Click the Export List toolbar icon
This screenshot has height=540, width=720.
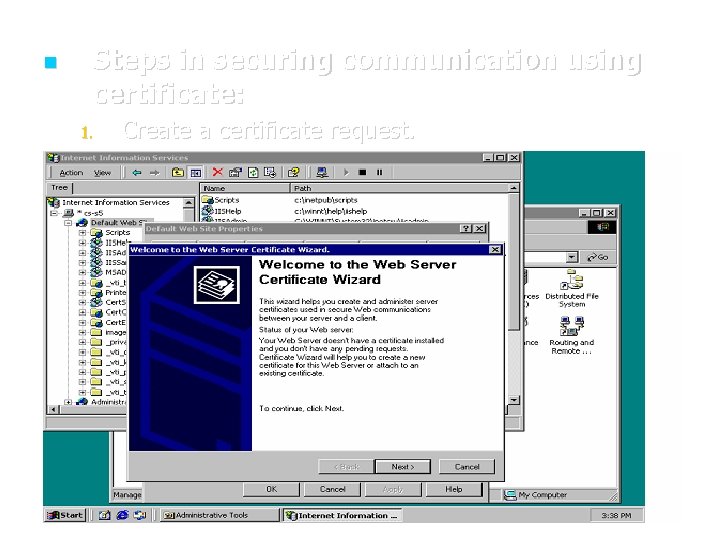click(x=270, y=173)
